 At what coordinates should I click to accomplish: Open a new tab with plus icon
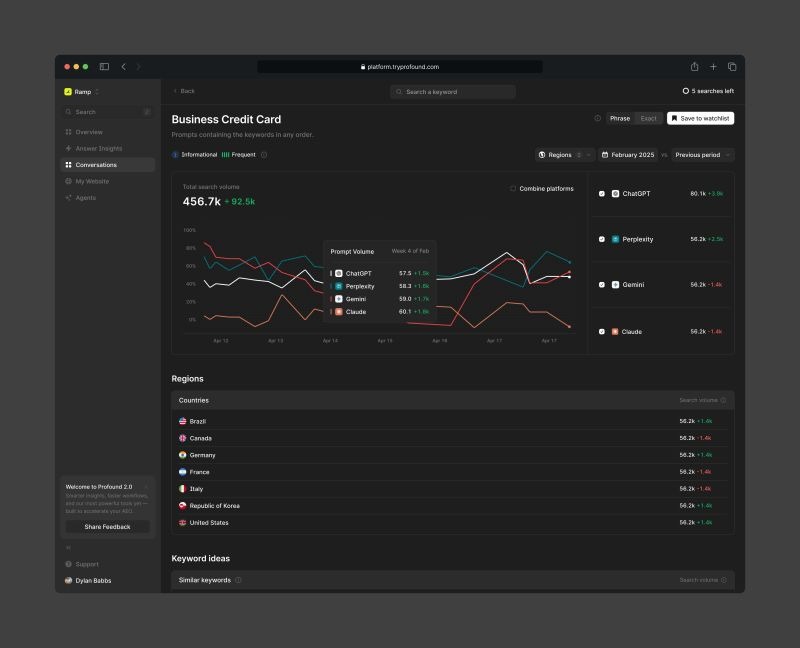click(x=713, y=67)
